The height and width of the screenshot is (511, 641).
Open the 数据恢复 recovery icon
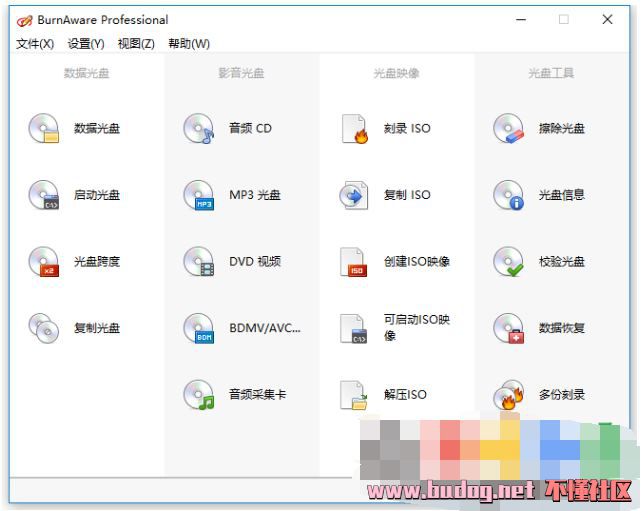(x=509, y=328)
